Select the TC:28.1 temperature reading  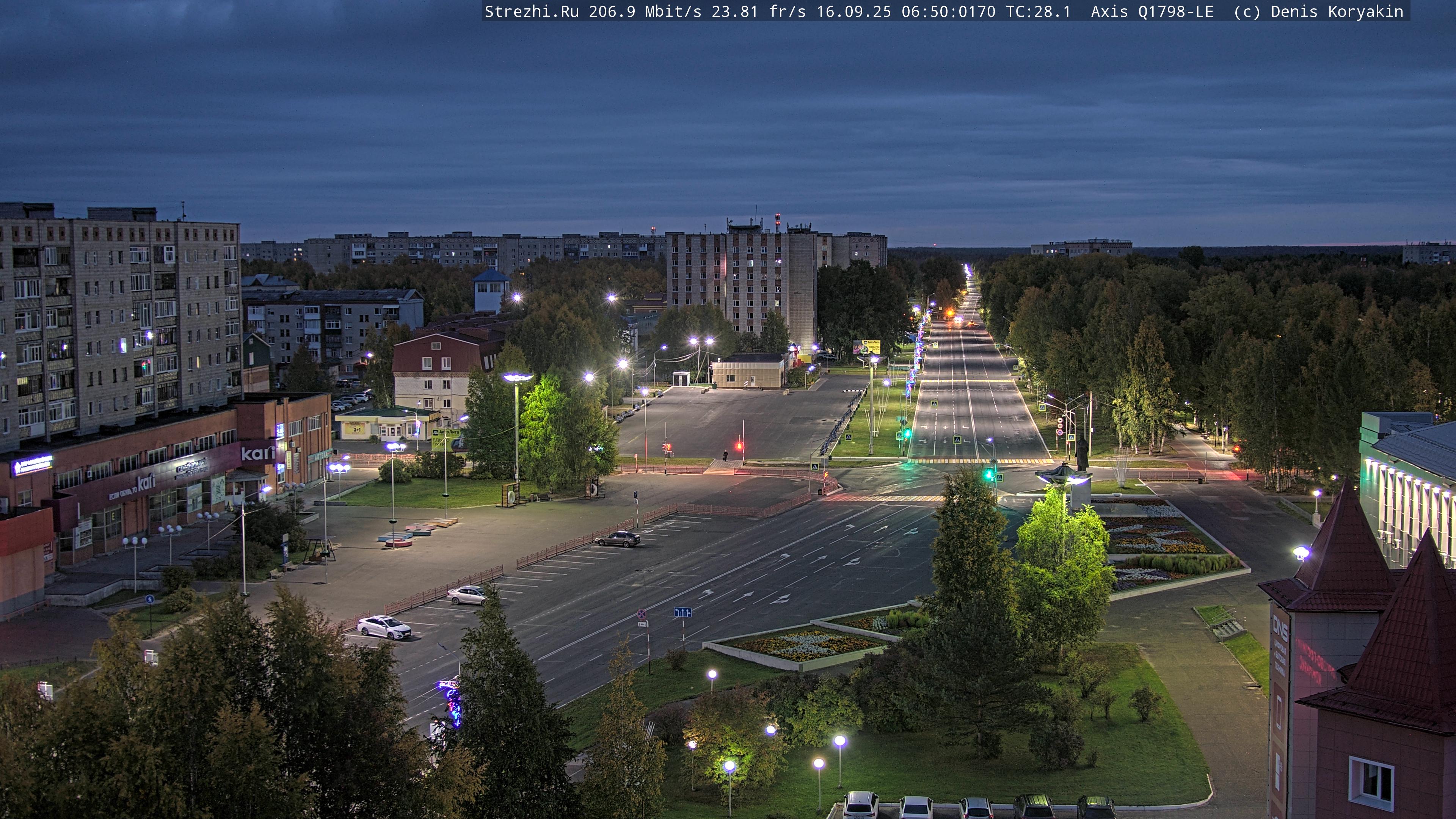(x=1038, y=12)
